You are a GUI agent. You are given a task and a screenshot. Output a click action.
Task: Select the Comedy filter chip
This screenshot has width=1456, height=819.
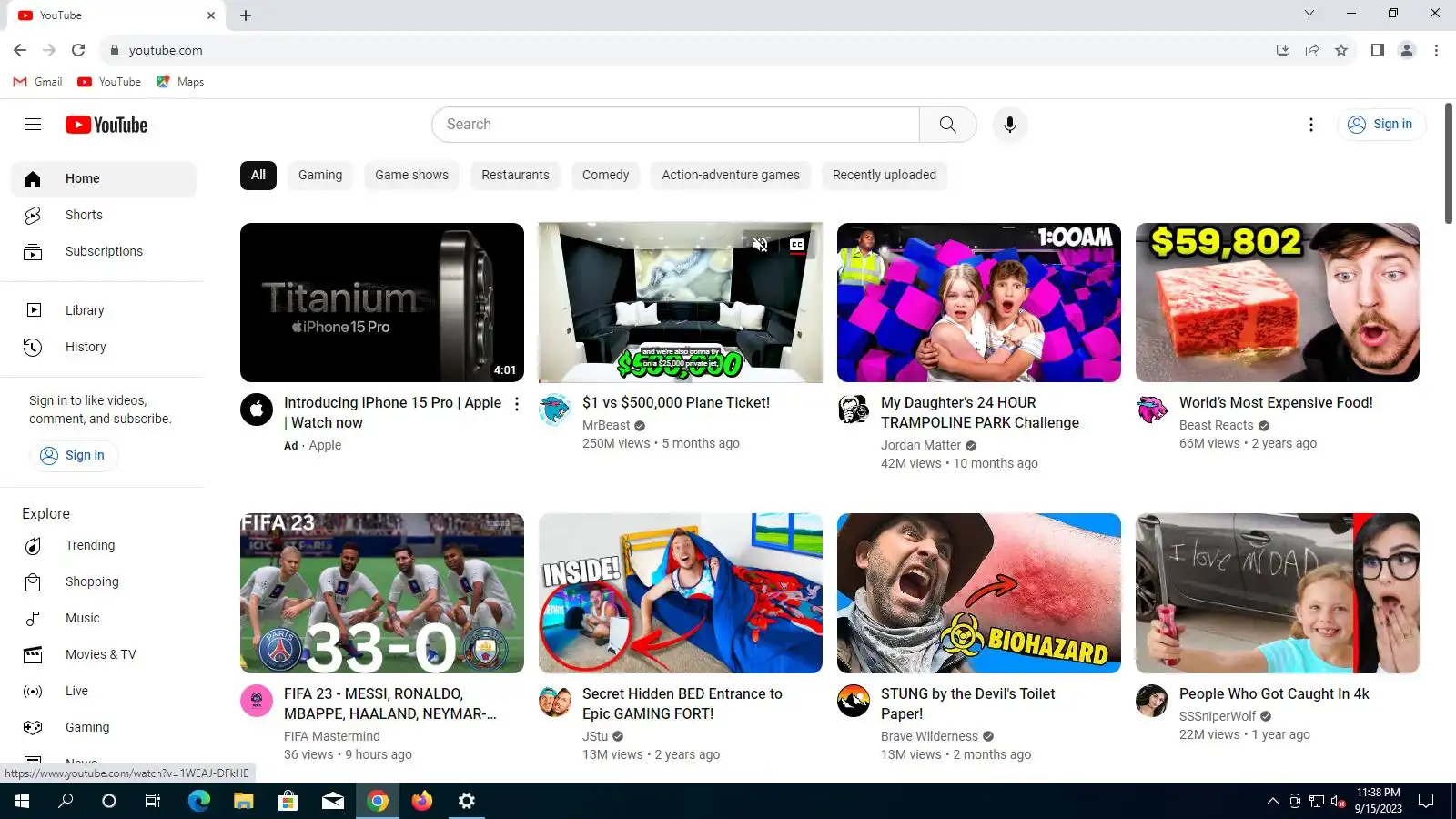pos(605,175)
